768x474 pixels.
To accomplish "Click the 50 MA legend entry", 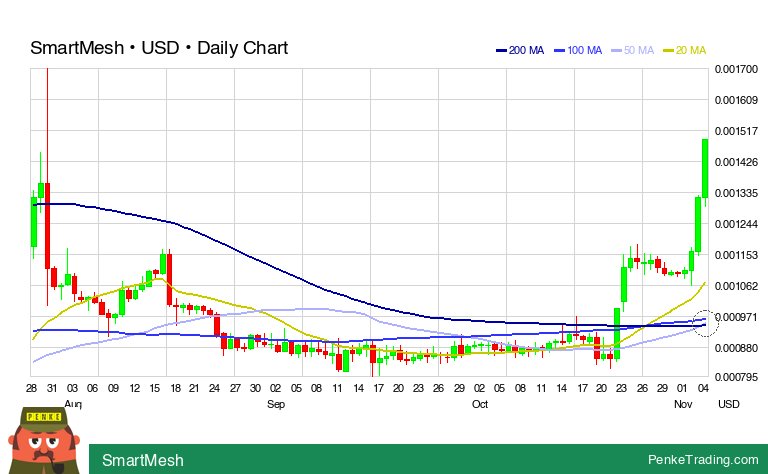I will click(x=633, y=50).
